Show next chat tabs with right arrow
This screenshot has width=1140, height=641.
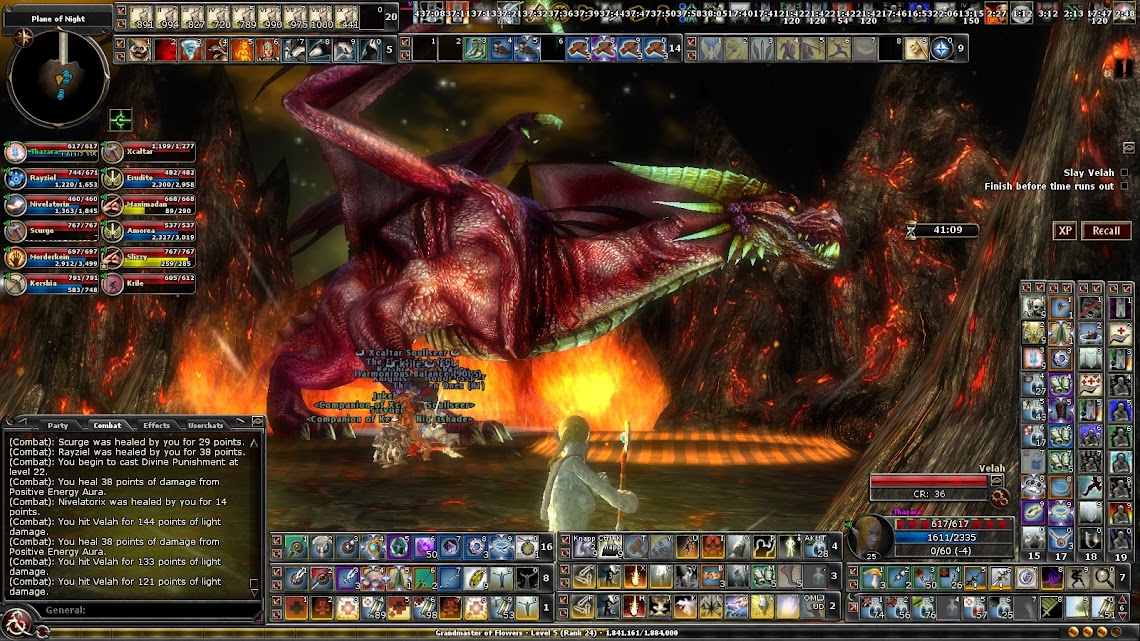pyautogui.click(x=241, y=422)
